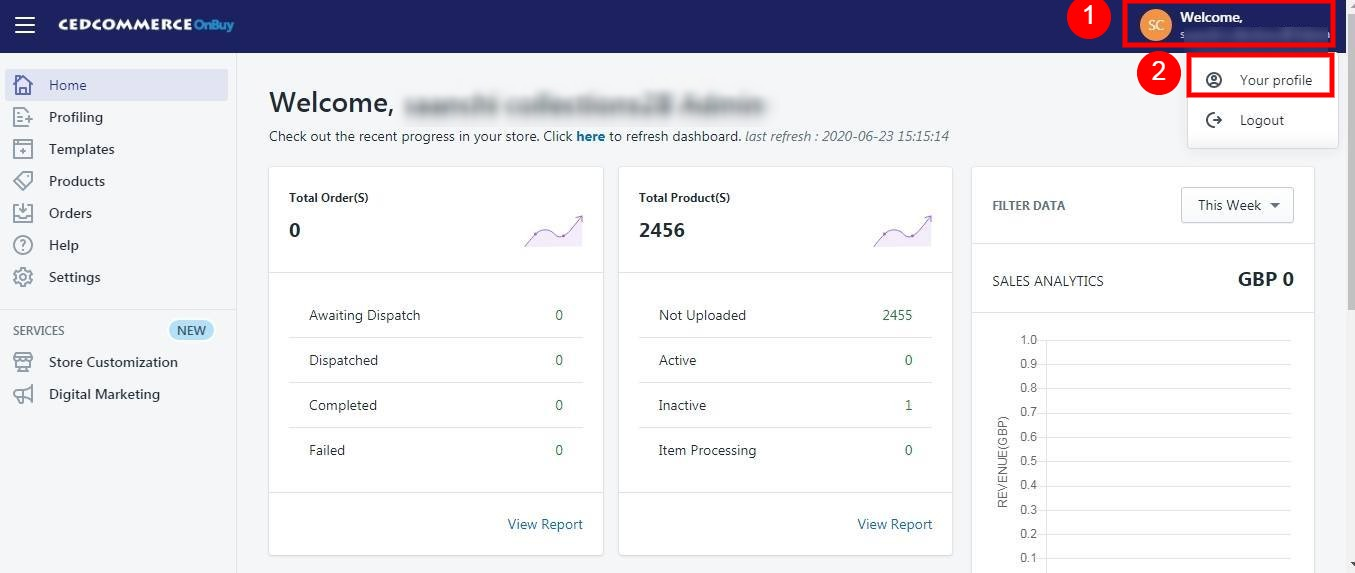Click the total products value 2456

(662, 230)
